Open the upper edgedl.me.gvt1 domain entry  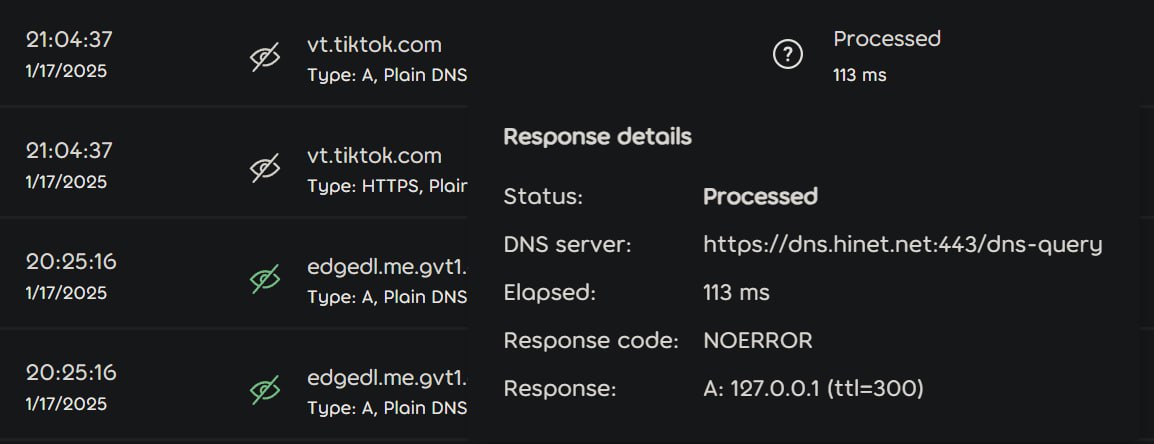tap(387, 267)
